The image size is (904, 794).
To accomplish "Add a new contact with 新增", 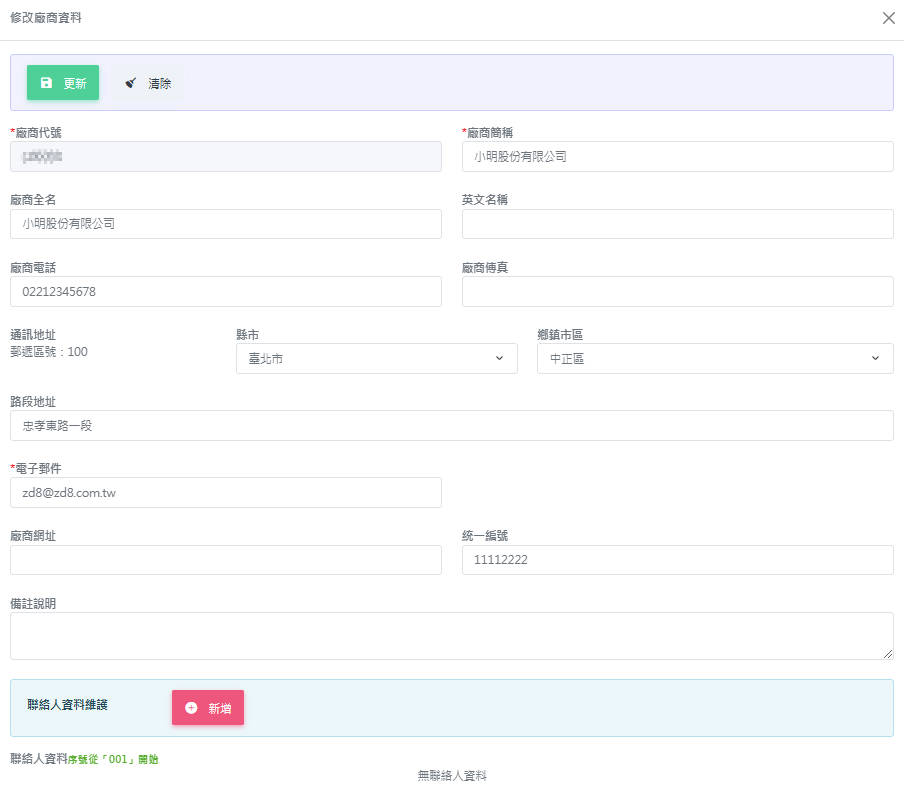I will click(x=208, y=708).
